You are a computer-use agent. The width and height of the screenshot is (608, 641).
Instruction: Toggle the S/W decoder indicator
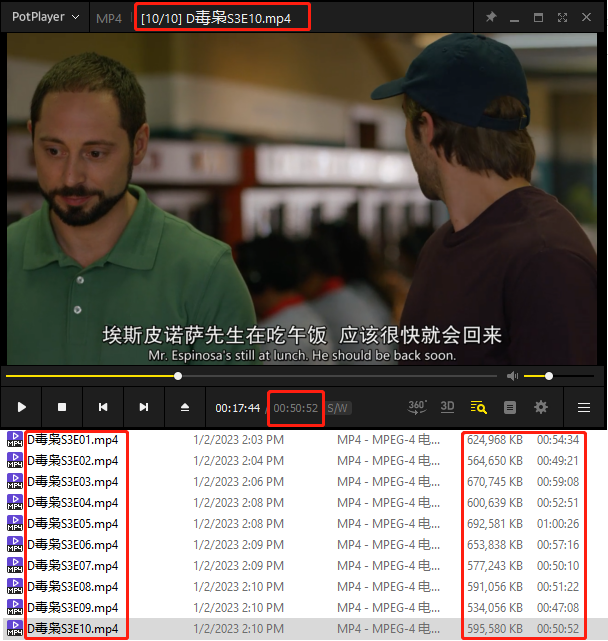(338, 408)
